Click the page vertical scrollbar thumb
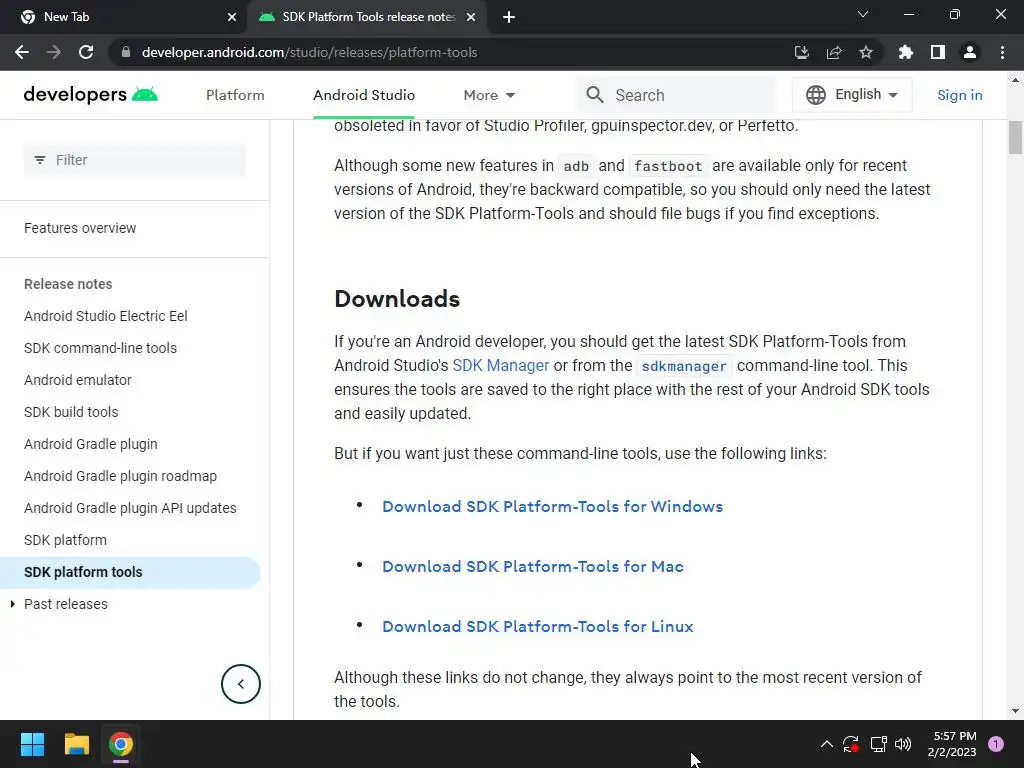This screenshot has height=768, width=1024. [x=1015, y=138]
